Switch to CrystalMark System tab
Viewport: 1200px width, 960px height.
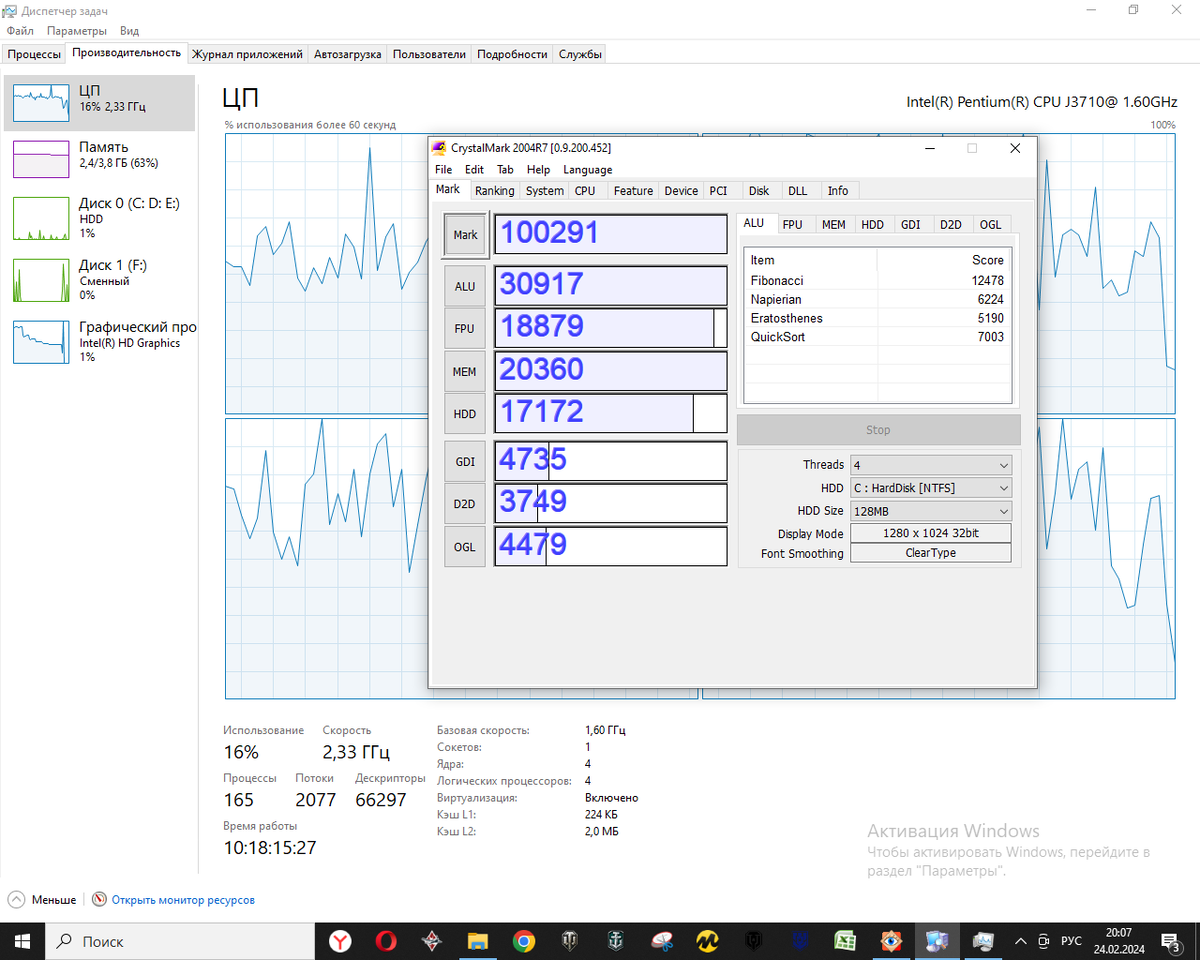544,191
